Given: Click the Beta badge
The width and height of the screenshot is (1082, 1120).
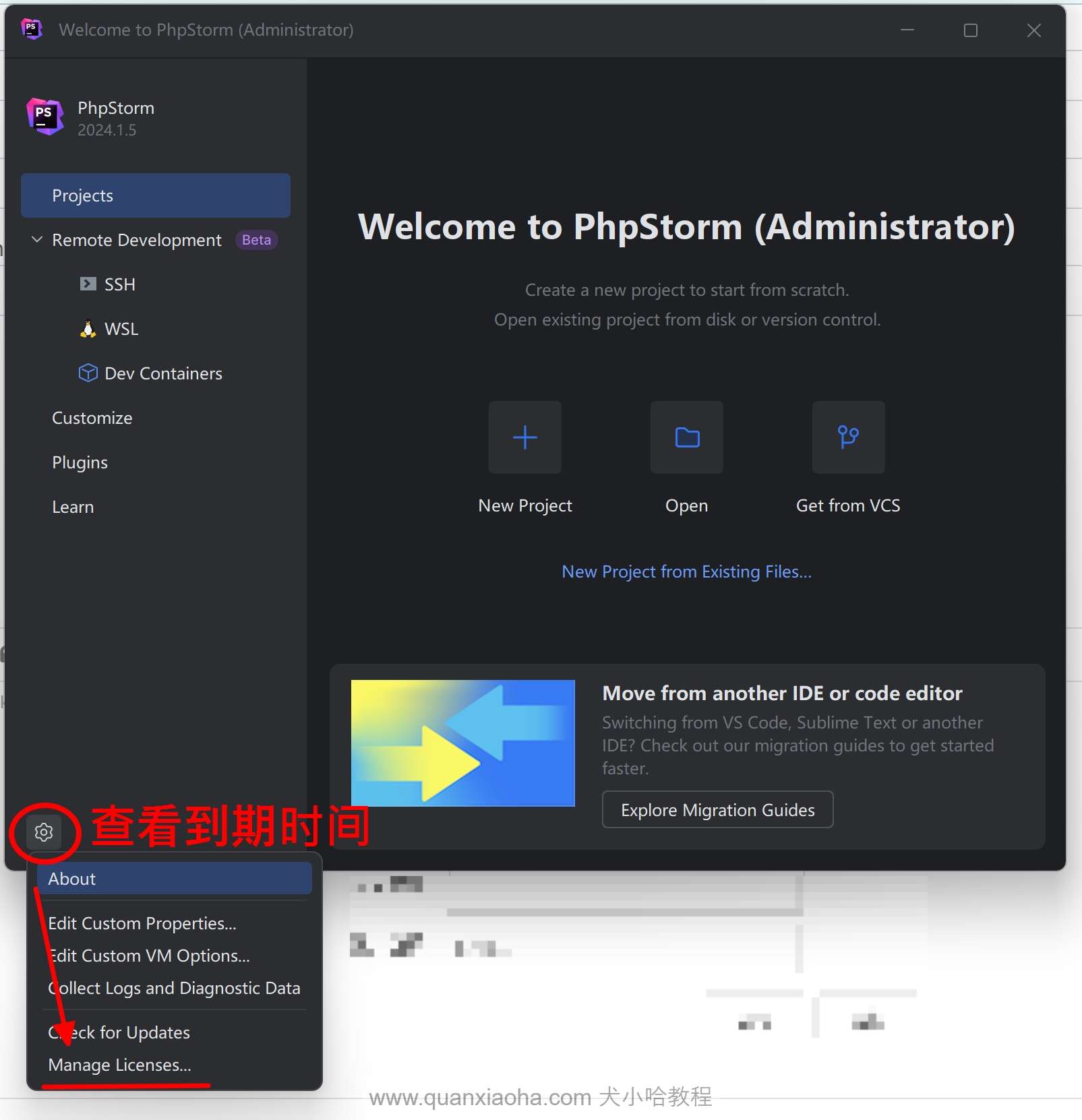Looking at the screenshot, I should pos(256,240).
